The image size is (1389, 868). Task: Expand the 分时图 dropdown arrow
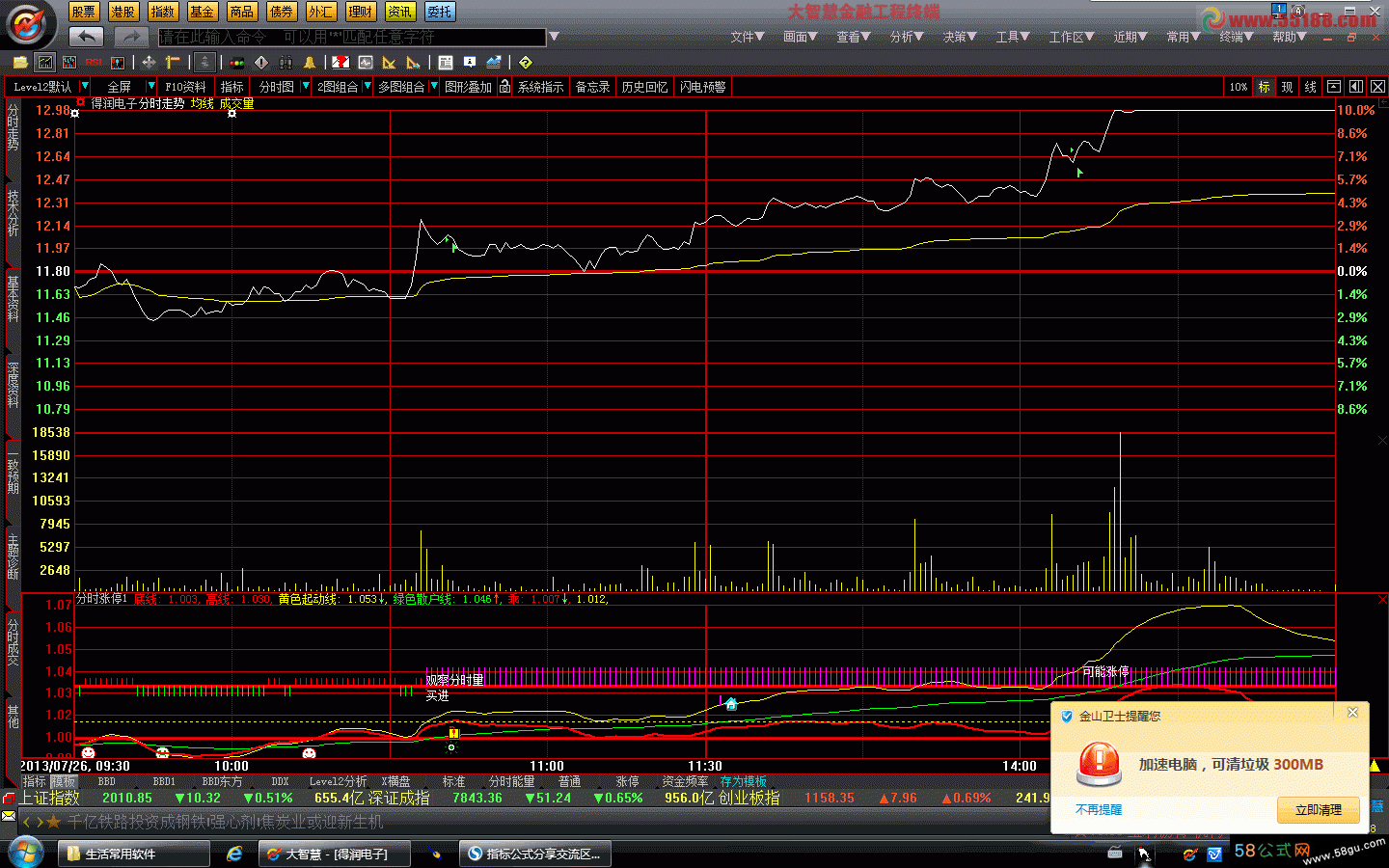(306, 86)
